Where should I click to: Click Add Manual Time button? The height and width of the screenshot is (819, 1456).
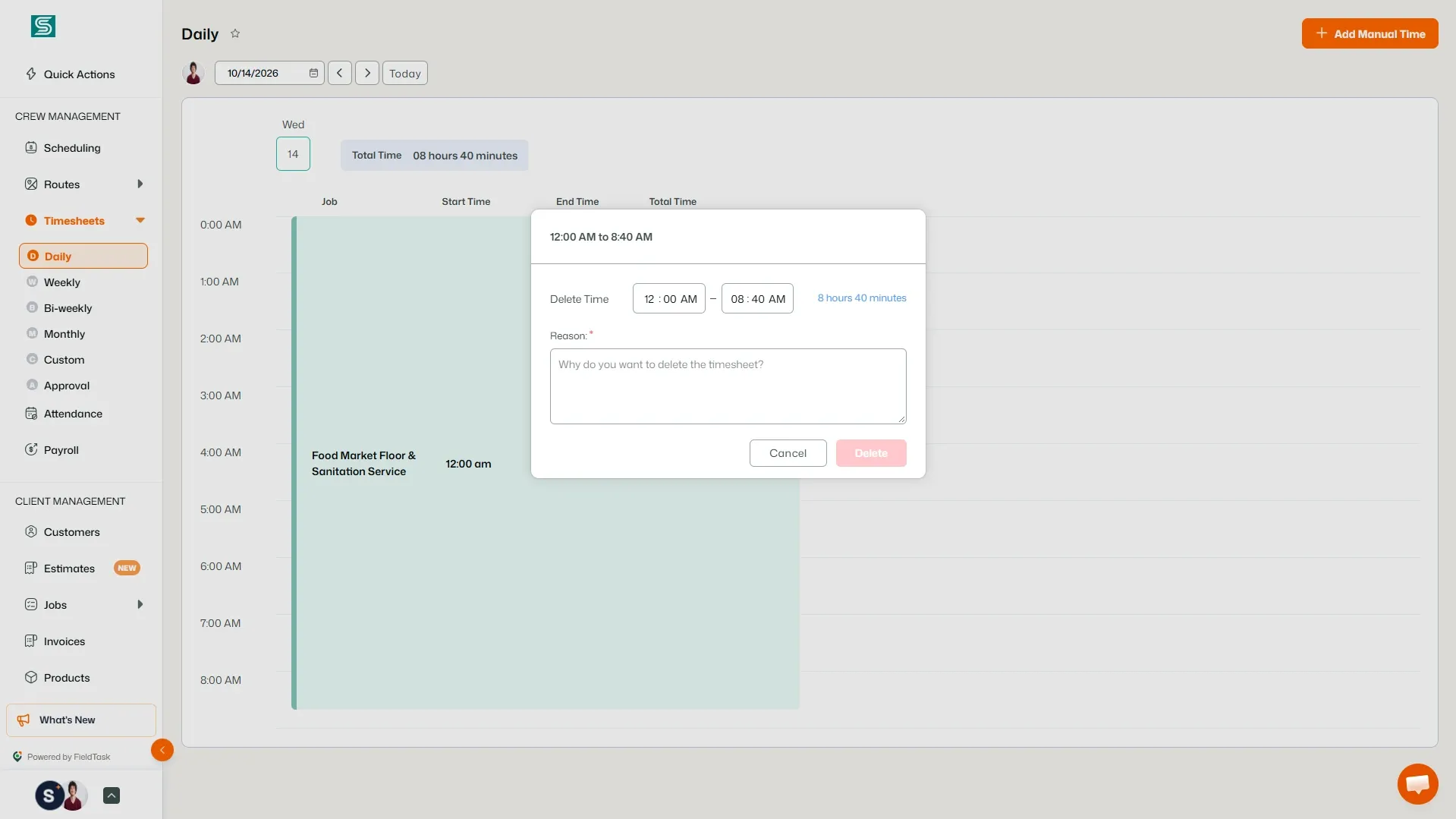coord(1370,33)
